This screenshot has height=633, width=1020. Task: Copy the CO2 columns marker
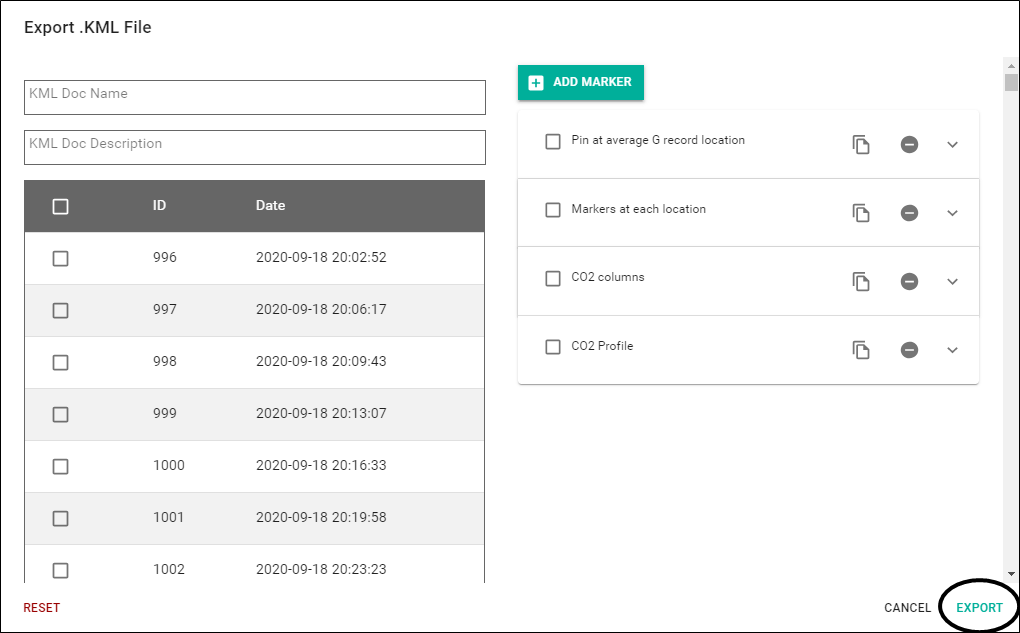861,281
